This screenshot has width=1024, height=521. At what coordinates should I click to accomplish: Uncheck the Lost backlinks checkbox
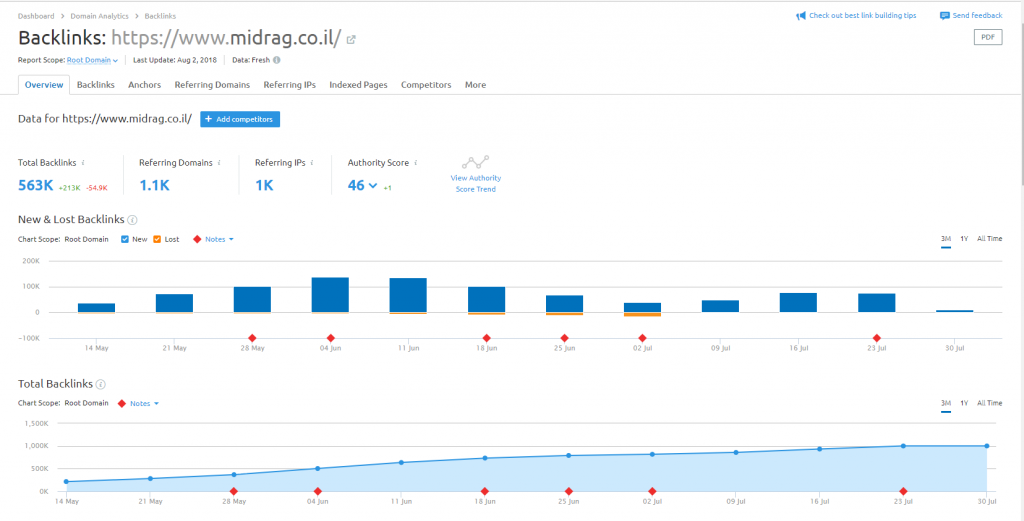(x=157, y=240)
